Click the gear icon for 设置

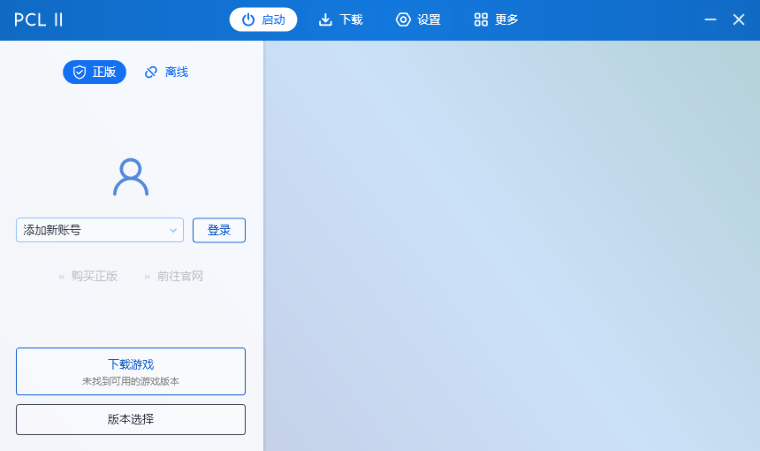coord(403,20)
